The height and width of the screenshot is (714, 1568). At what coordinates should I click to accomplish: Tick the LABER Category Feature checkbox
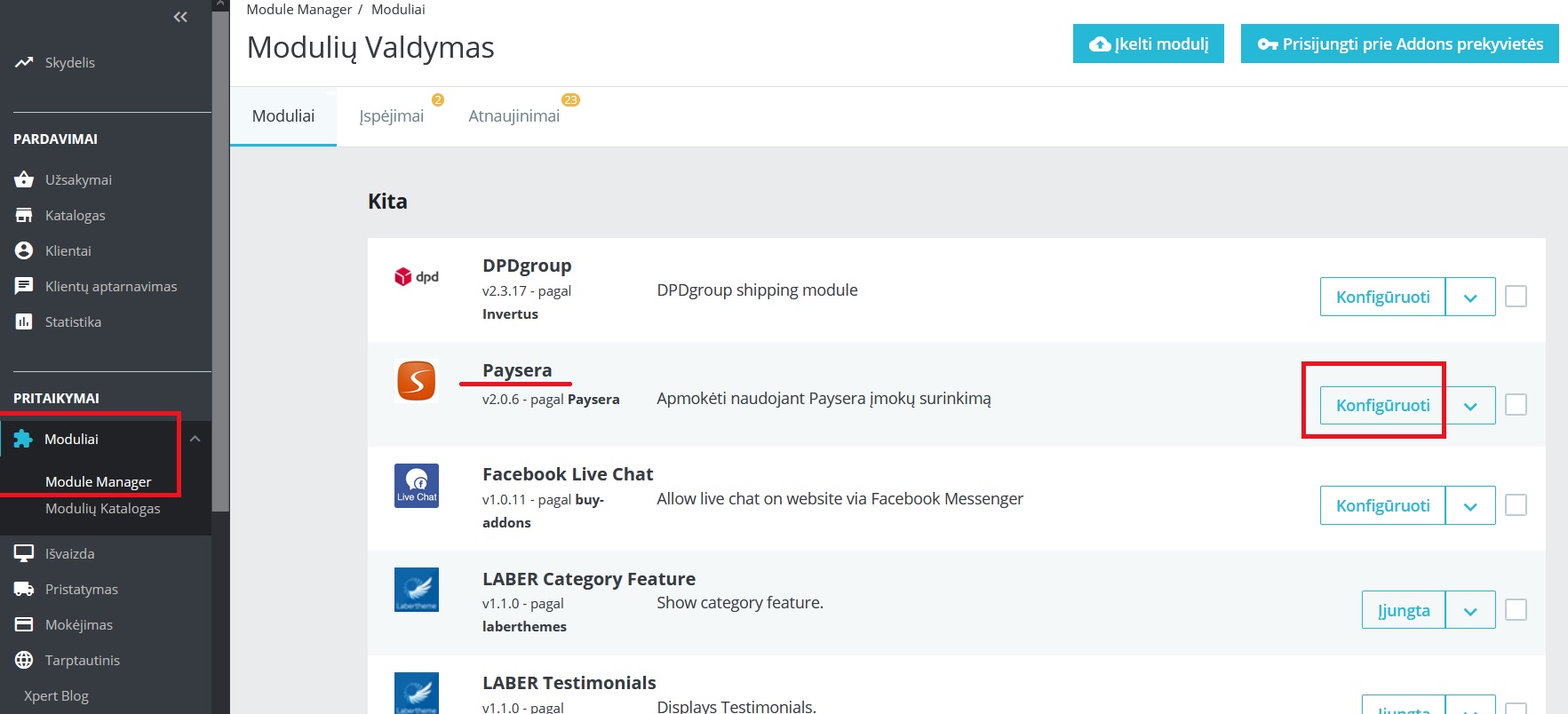[1516, 609]
